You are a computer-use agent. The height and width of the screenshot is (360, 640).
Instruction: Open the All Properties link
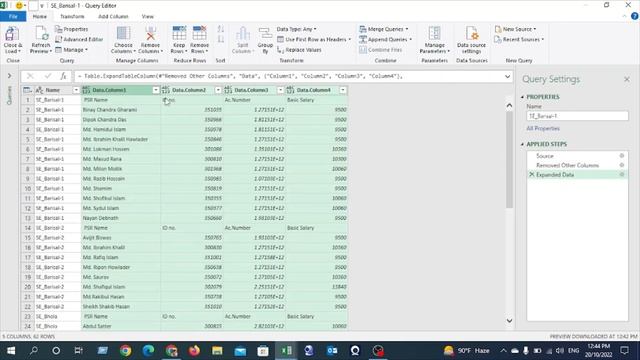(x=543, y=128)
